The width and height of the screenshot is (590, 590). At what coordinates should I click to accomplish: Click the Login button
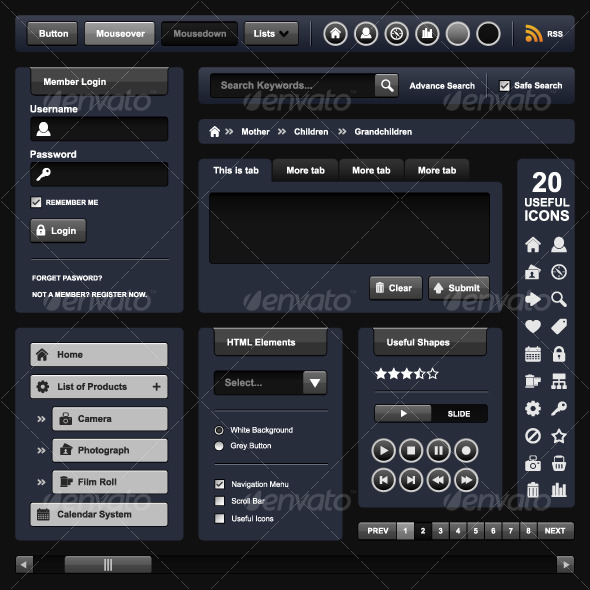pos(58,230)
